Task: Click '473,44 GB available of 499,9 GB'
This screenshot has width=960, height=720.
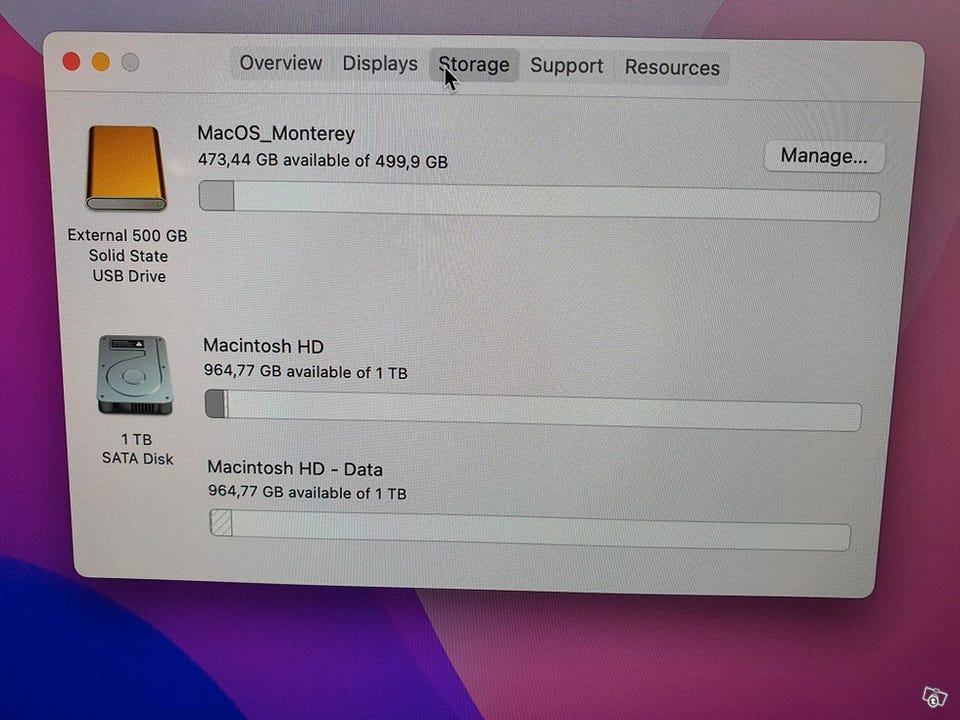Action: coord(323,161)
